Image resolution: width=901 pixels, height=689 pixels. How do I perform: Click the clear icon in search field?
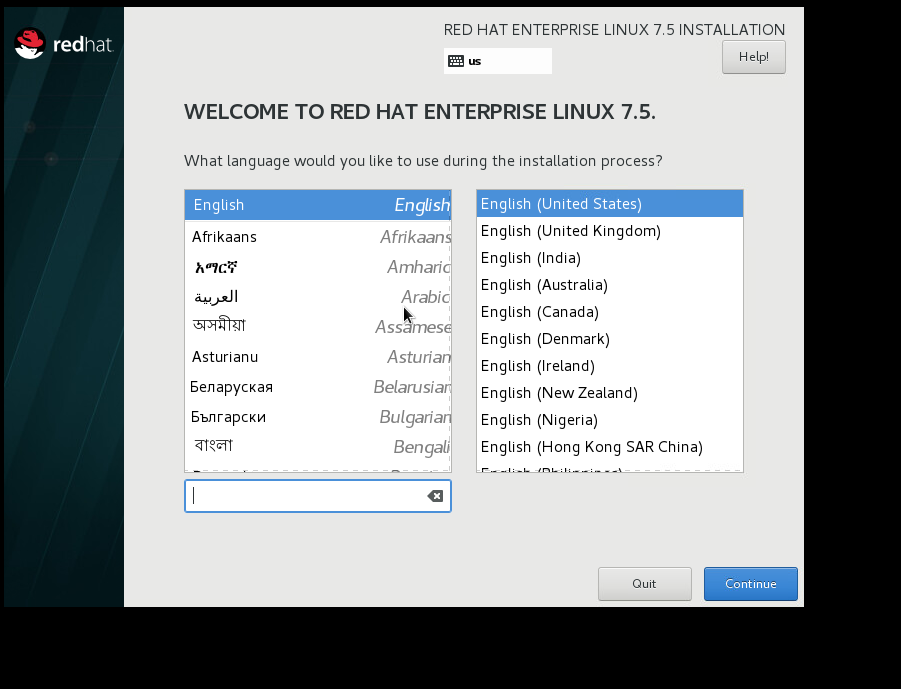[x=435, y=496]
